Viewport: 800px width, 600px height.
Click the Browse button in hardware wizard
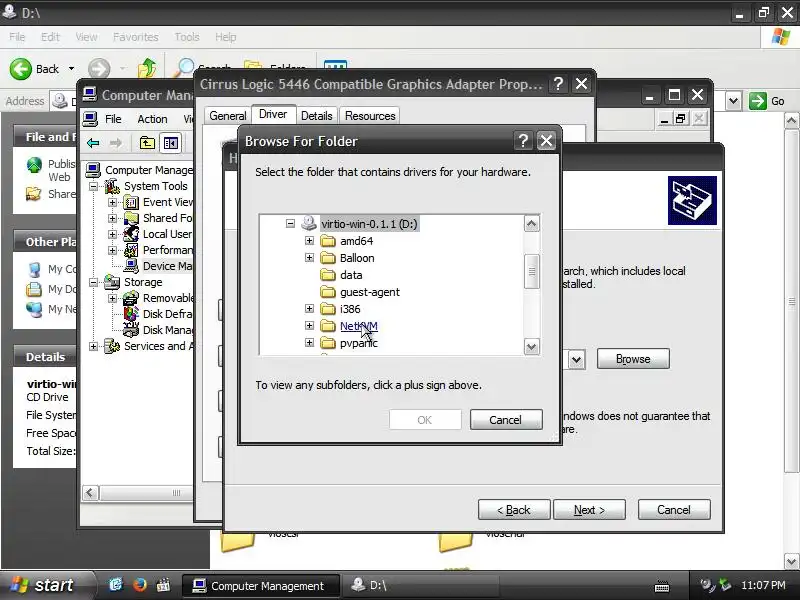[633, 359]
